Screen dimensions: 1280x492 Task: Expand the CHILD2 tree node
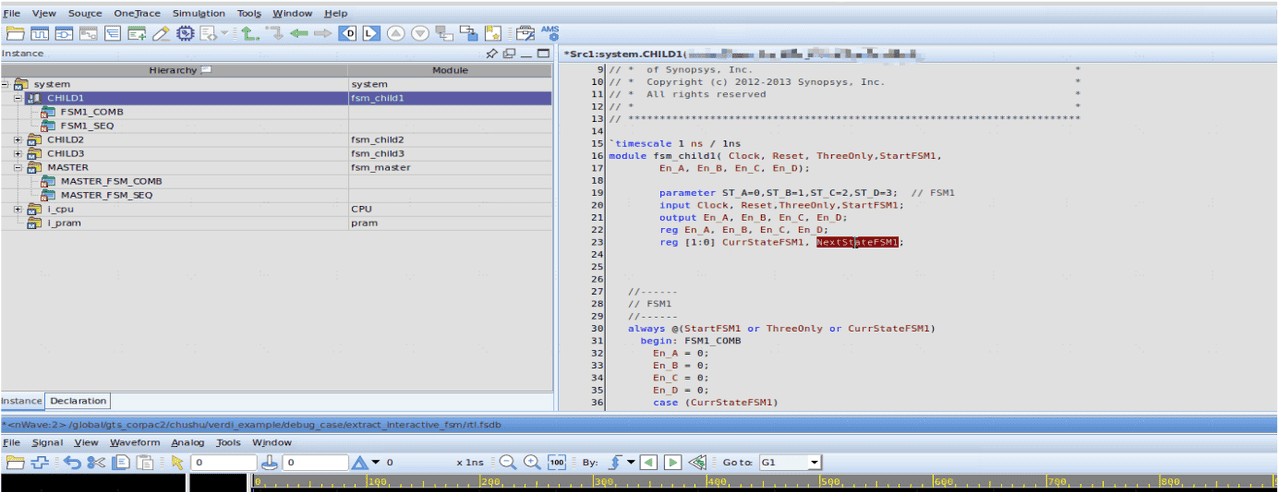[x=18, y=140]
